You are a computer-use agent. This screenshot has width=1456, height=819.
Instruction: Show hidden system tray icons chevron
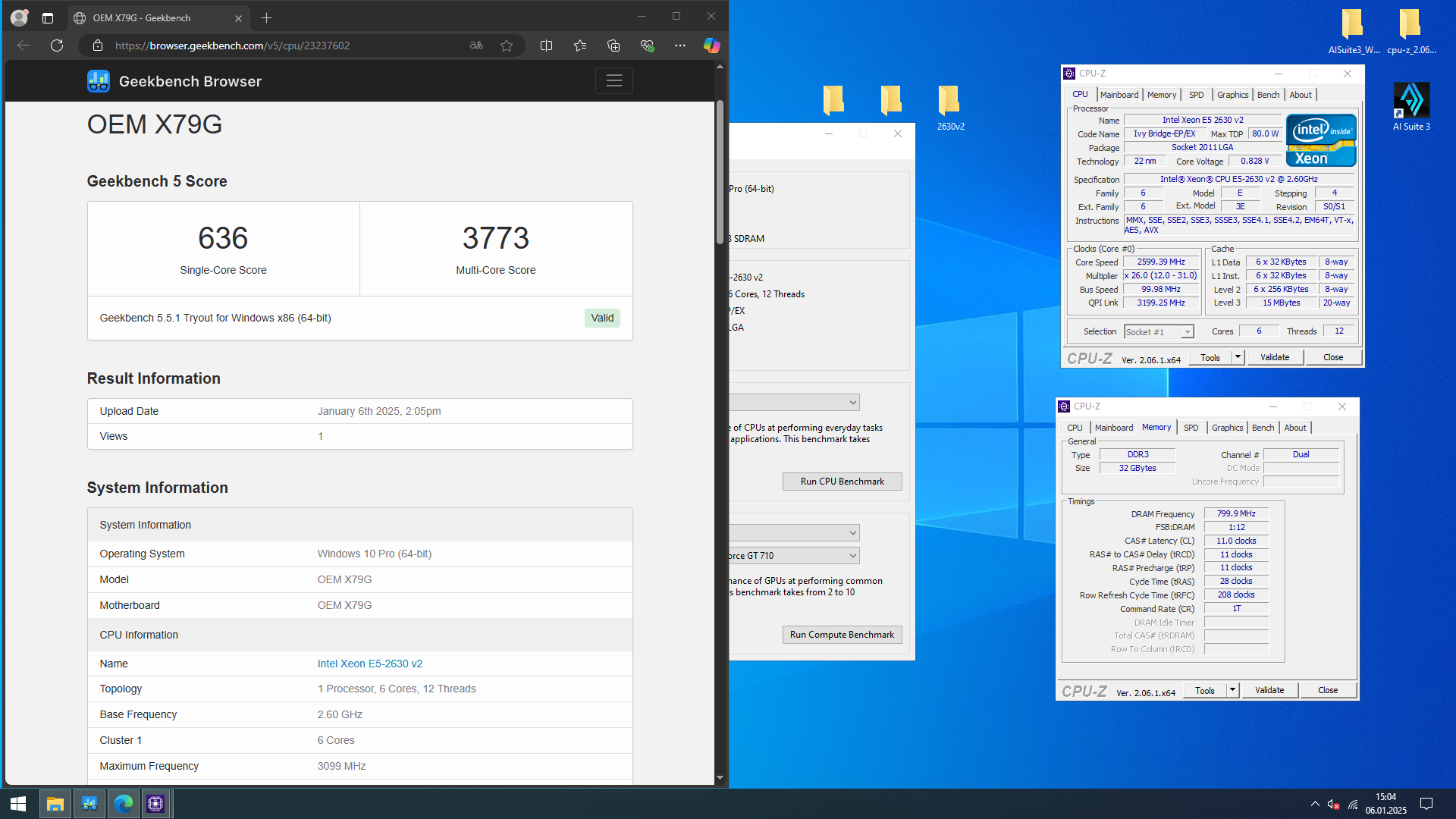[1314, 804]
